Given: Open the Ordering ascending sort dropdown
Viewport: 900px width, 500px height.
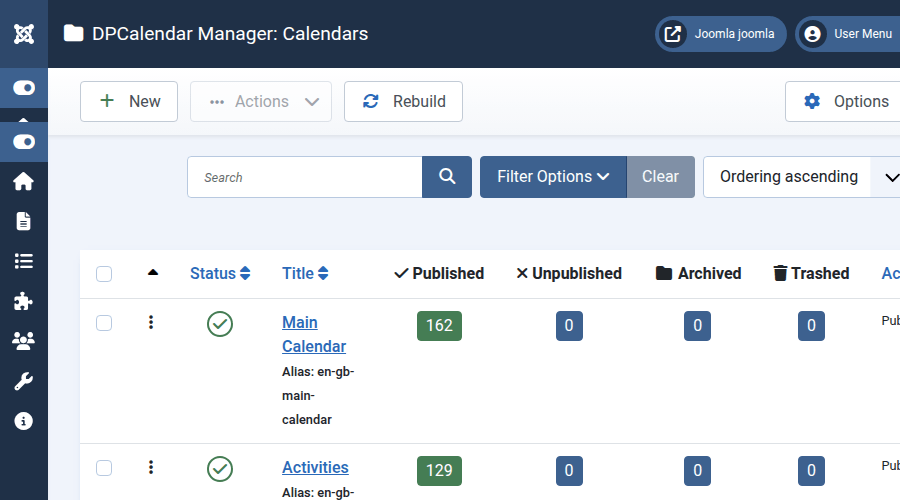Looking at the screenshot, I should tap(800, 177).
